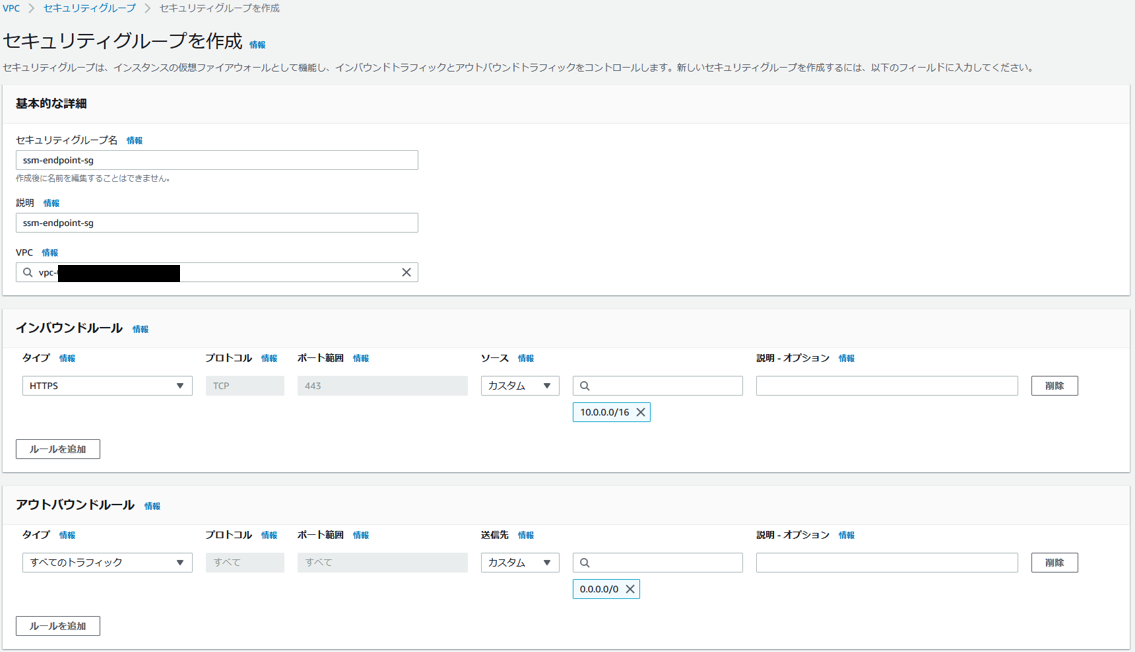Add an inbound rule with ルールを追加
The image size is (1135, 652).
[x=58, y=449]
